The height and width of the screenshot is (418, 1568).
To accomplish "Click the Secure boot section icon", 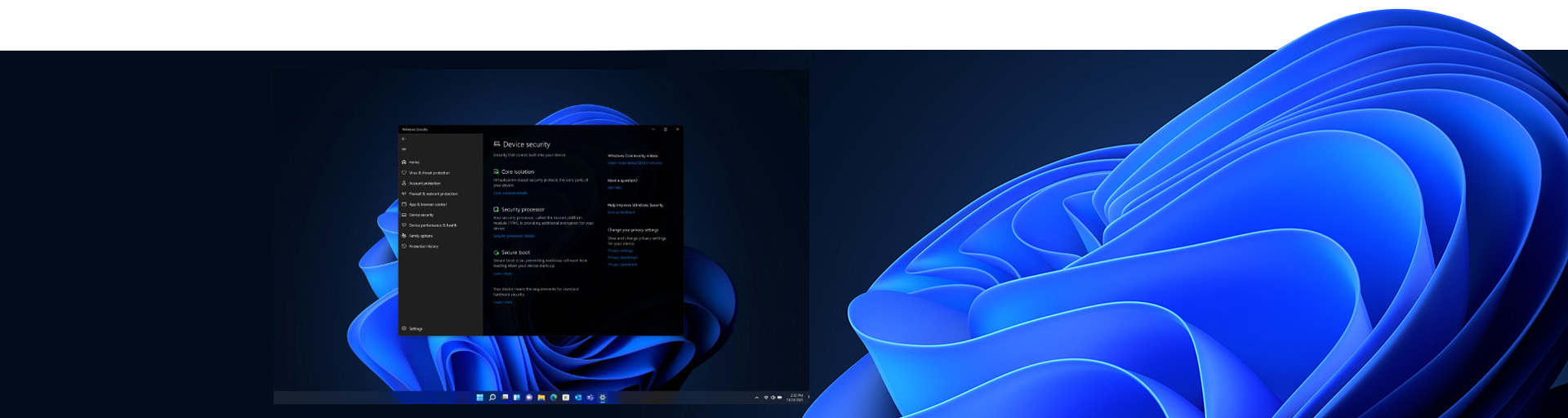I will pos(496,253).
